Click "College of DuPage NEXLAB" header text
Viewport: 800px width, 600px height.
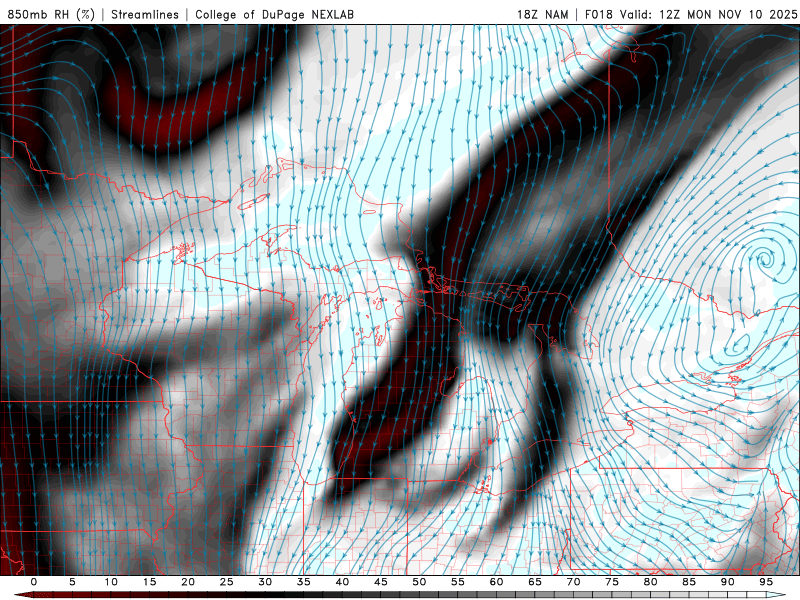[x=274, y=14]
